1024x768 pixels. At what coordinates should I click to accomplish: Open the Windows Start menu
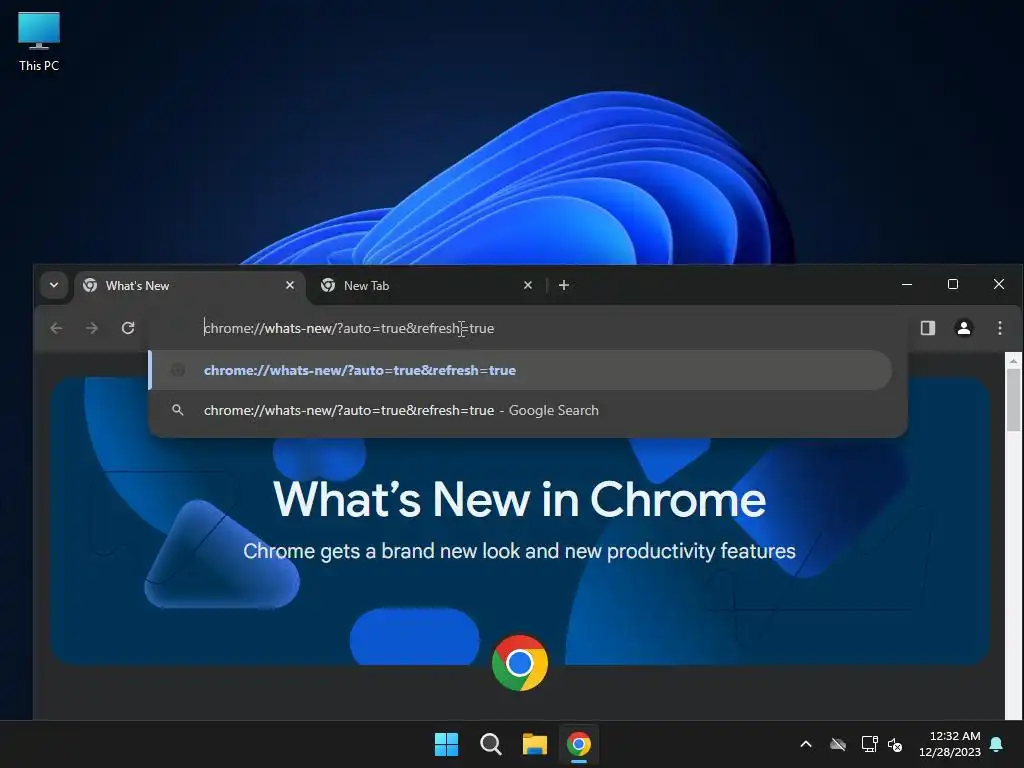click(447, 744)
